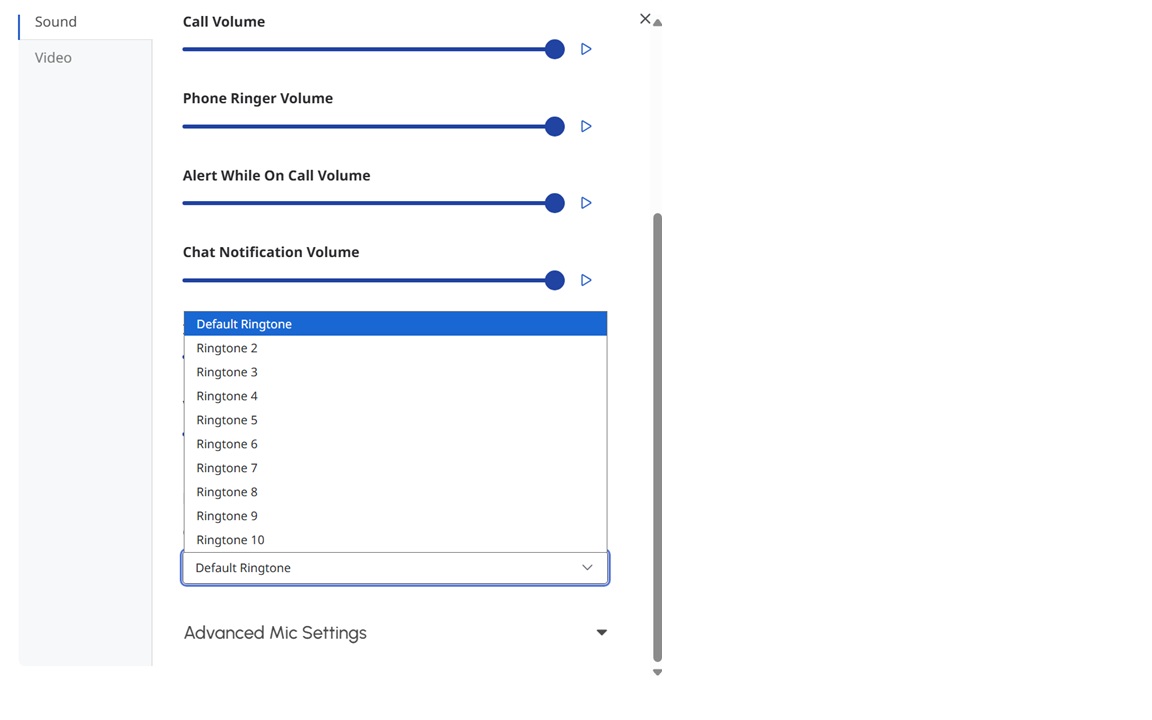This screenshot has height=720, width=1152.
Task: Play the Chat Notification Volume sound
Action: tap(586, 280)
